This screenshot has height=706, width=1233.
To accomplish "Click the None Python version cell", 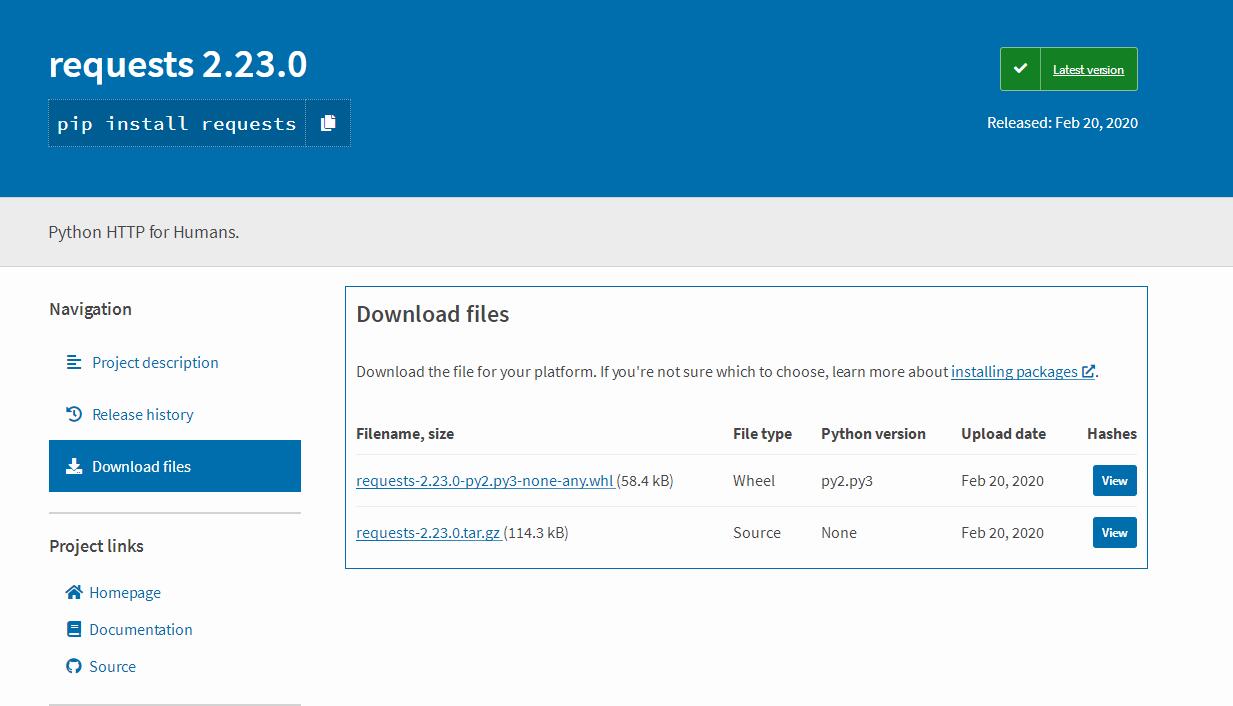I will (x=839, y=532).
